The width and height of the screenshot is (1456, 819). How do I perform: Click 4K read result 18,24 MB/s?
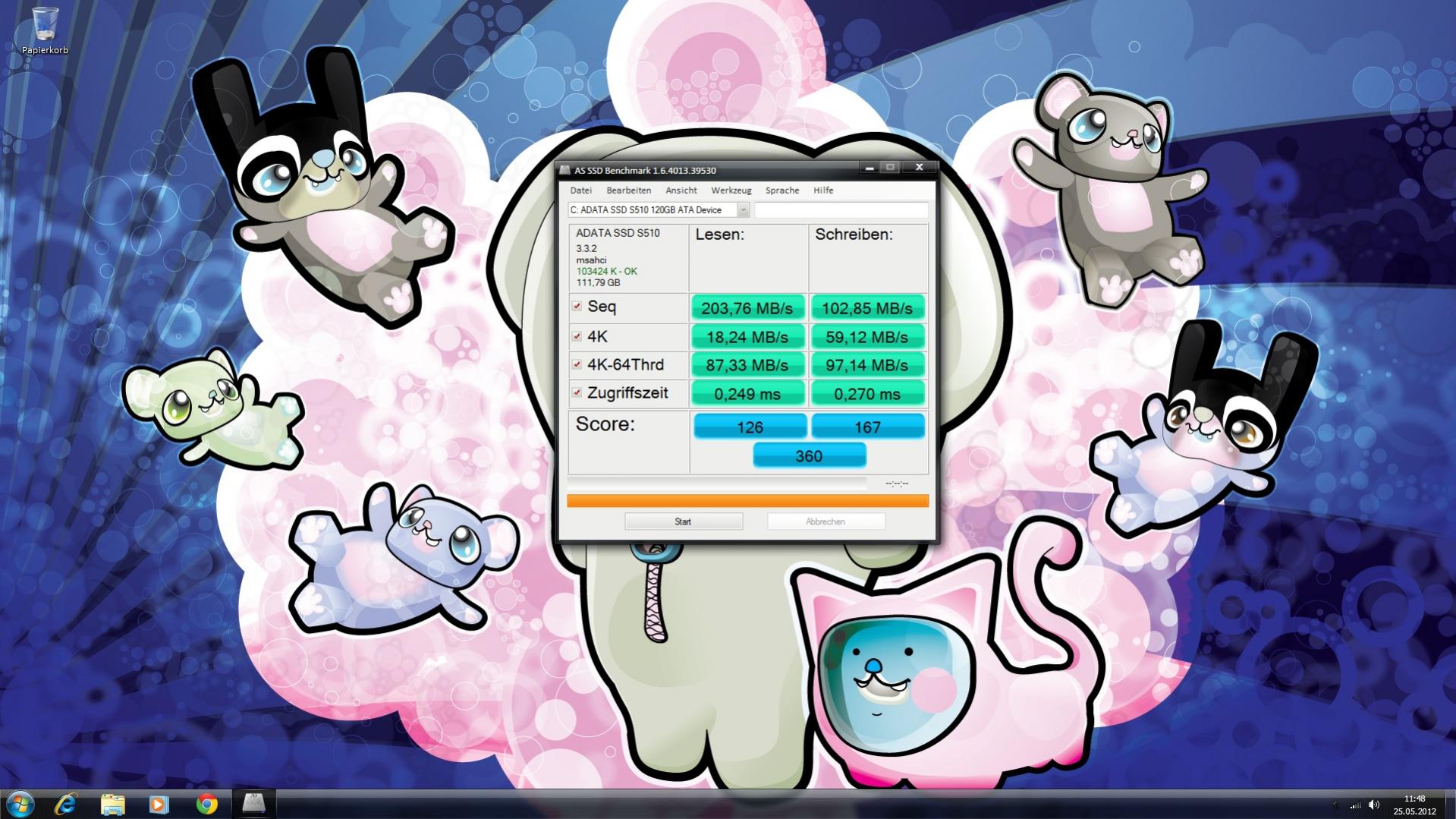tap(747, 337)
